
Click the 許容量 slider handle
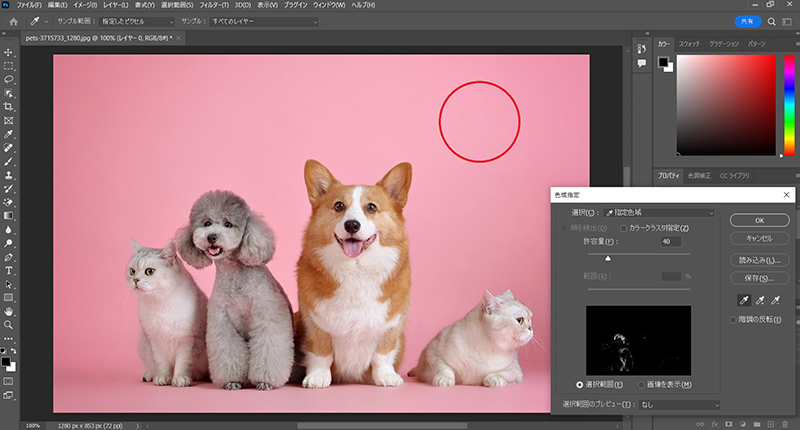point(608,259)
